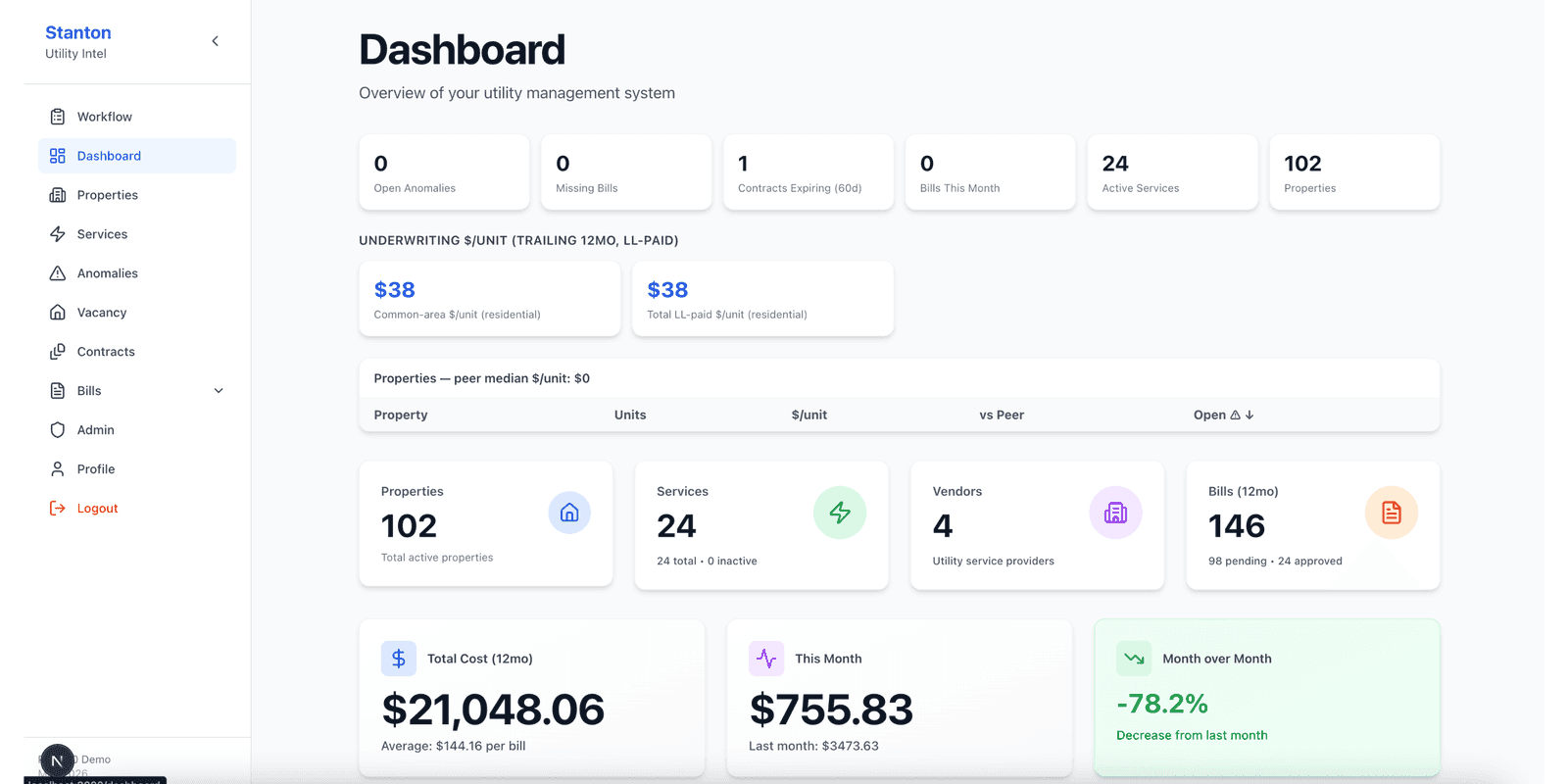Click the 146 bills count value
Image resolution: width=1568 pixels, height=784 pixels.
(1237, 526)
